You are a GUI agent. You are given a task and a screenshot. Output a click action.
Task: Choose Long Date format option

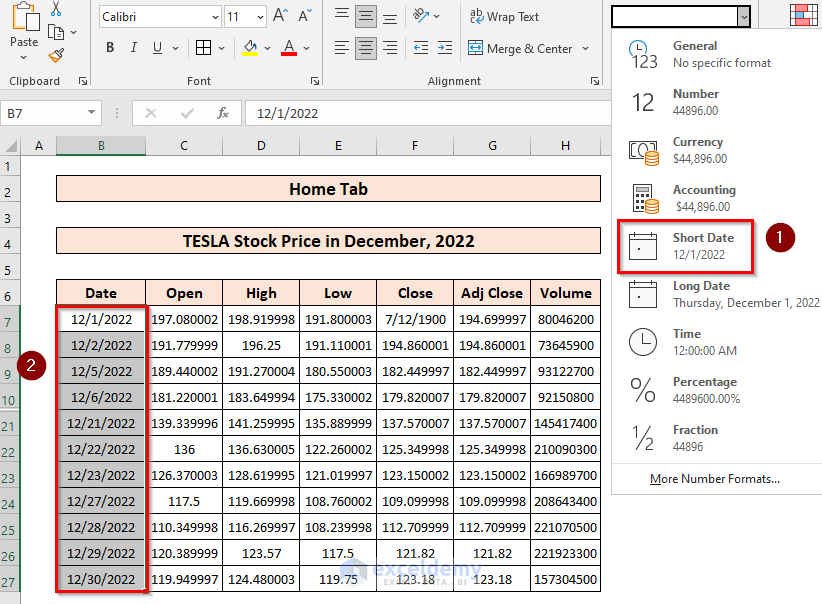[723, 295]
